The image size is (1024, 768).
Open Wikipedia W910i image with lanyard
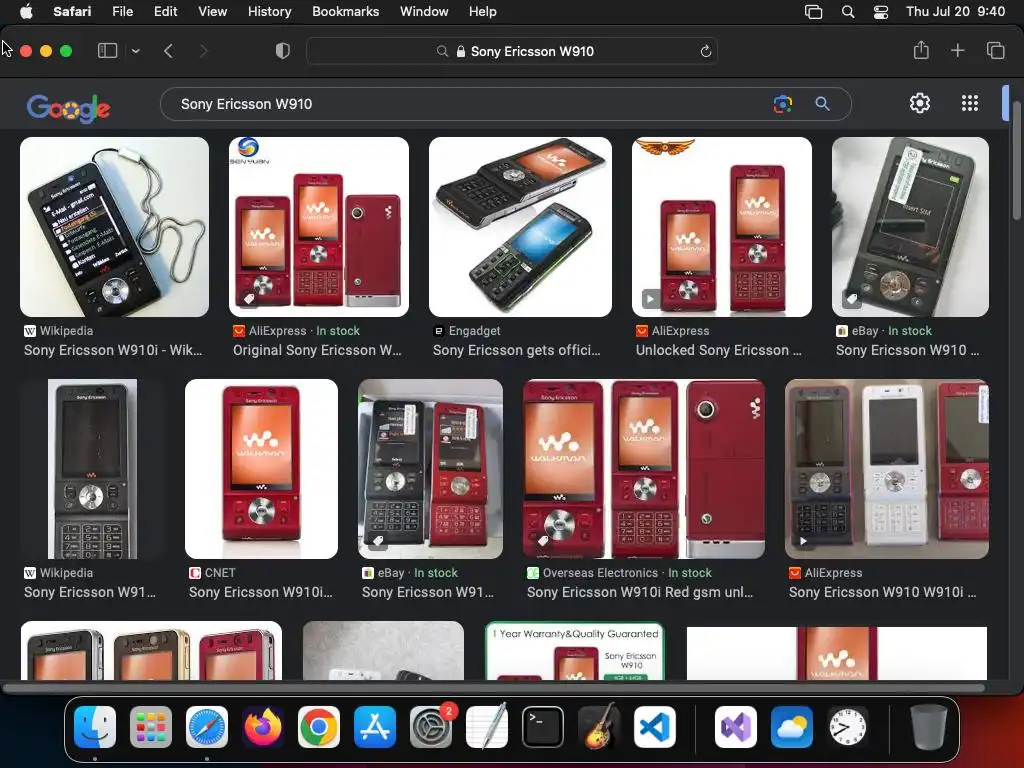[x=114, y=227]
